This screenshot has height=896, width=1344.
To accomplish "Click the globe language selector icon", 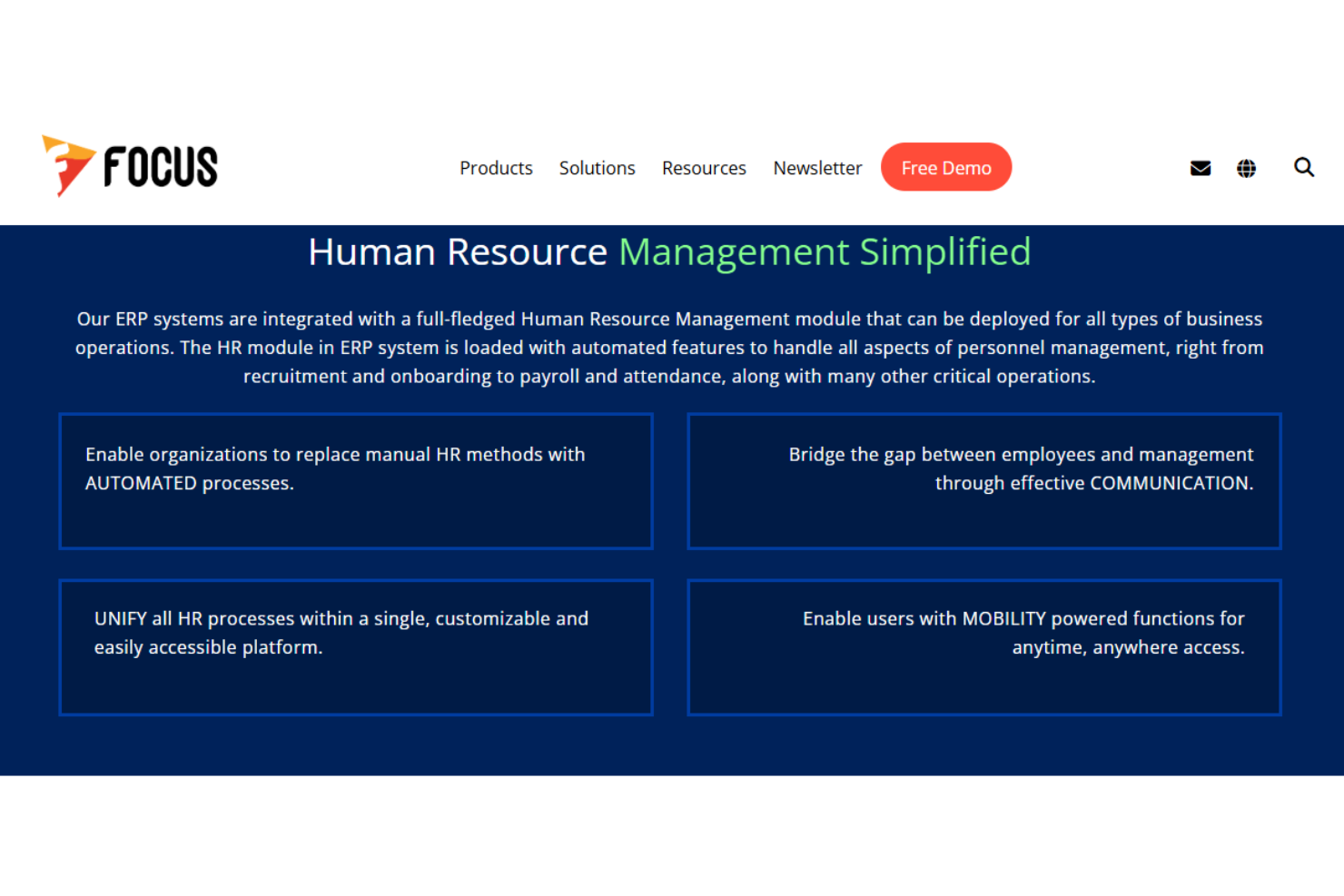I will 1246,167.
